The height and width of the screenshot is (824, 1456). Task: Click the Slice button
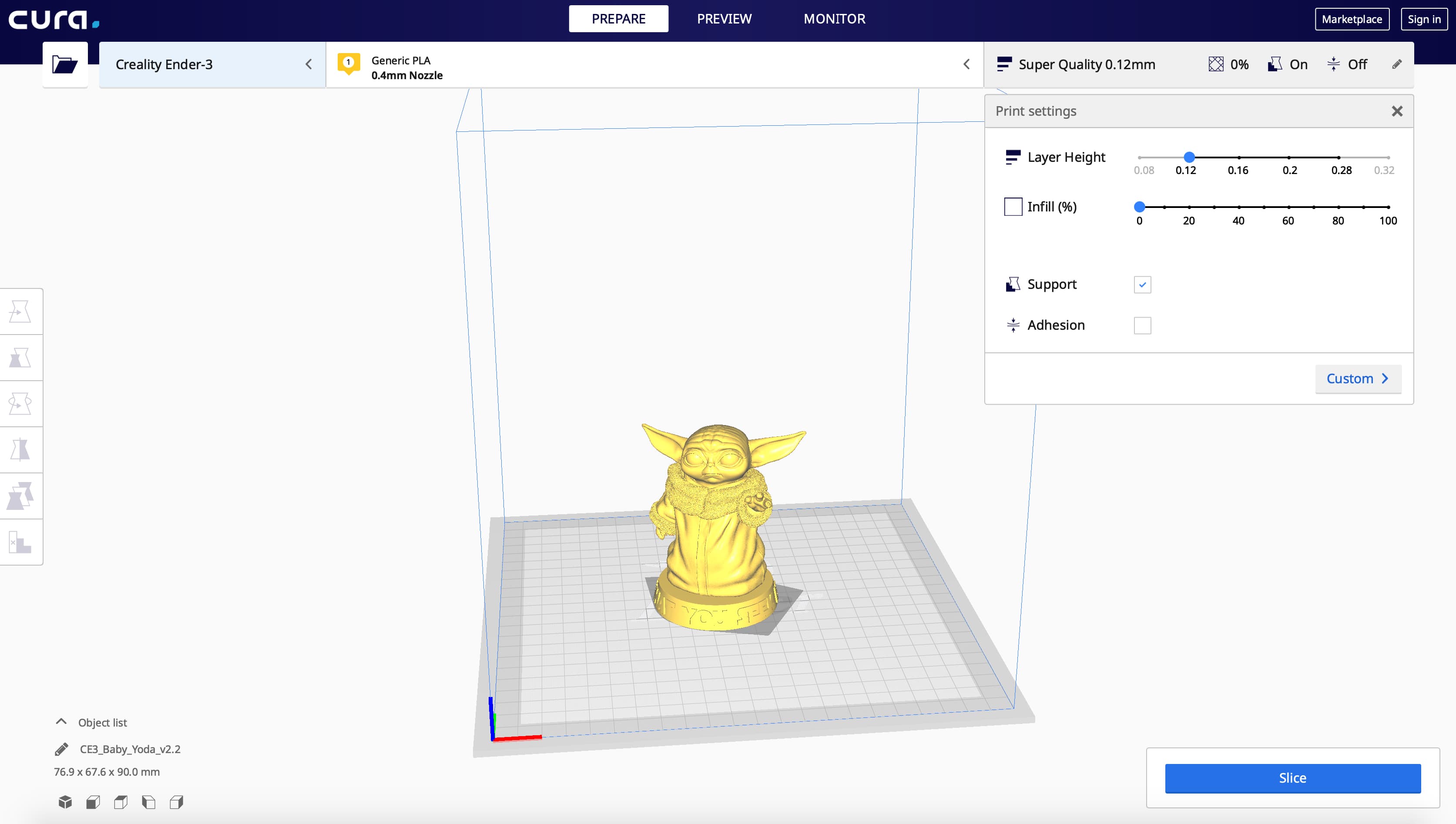pos(1292,778)
